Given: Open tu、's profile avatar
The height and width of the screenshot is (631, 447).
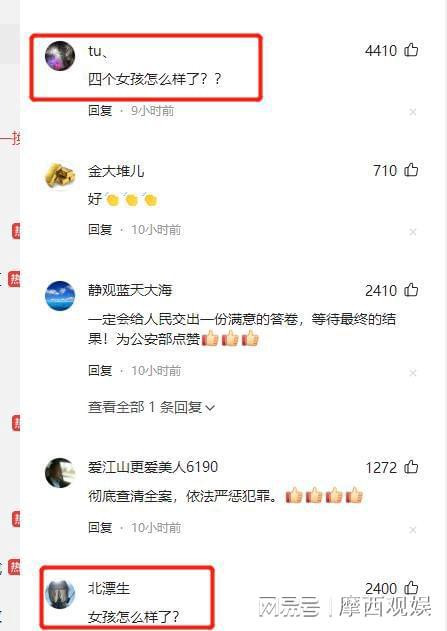Looking at the screenshot, I should [60, 56].
